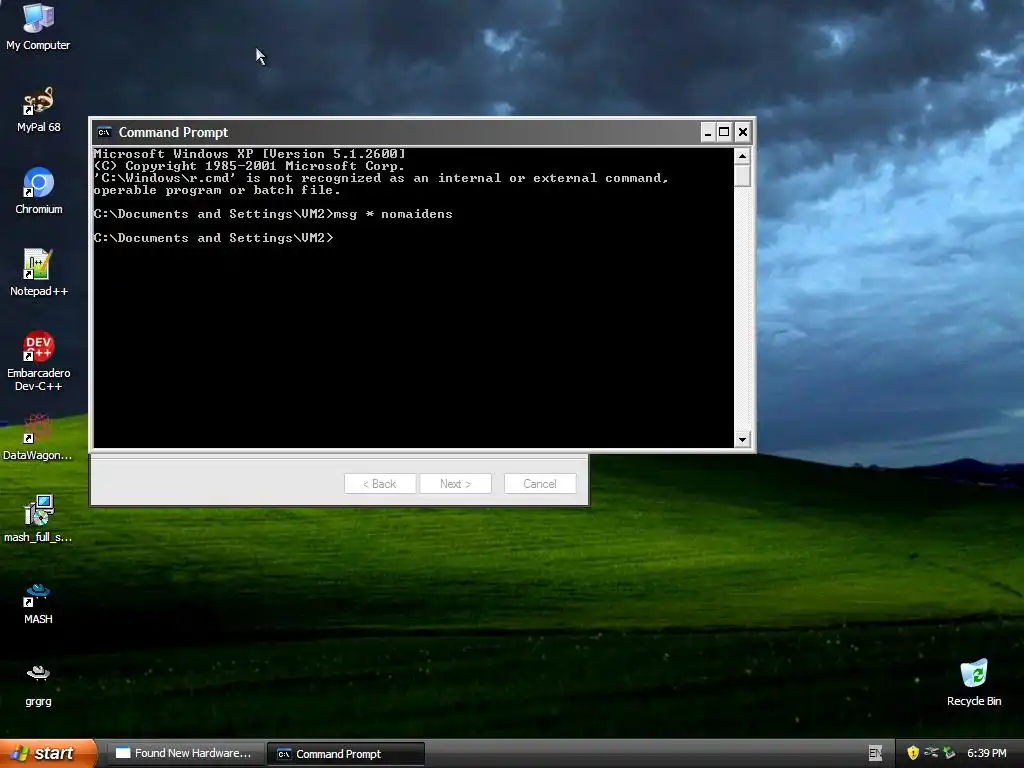Click the EN language bar indicator
1024x768 pixels.
(875, 753)
